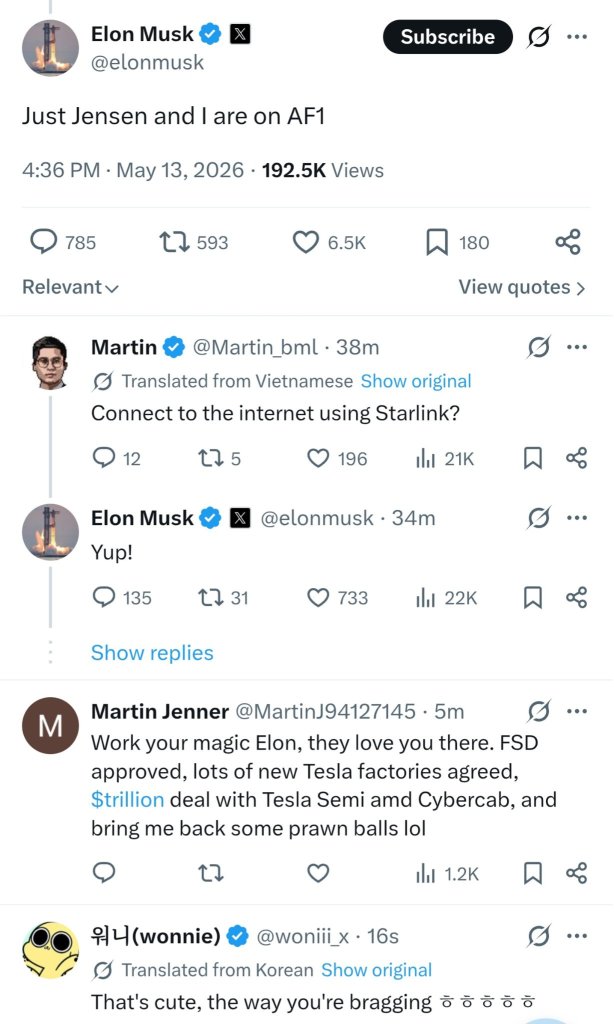Open more options on Elon's main post
614x1024 pixels.
click(577, 37)
